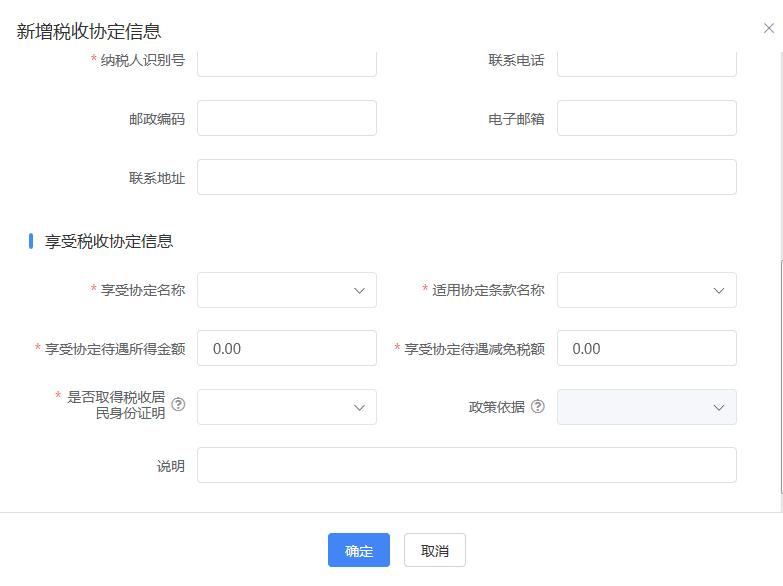783x586 pixels.
Task: Click the 享受协定待遇所得金额 amount field
Action: (x=286, y=348)
